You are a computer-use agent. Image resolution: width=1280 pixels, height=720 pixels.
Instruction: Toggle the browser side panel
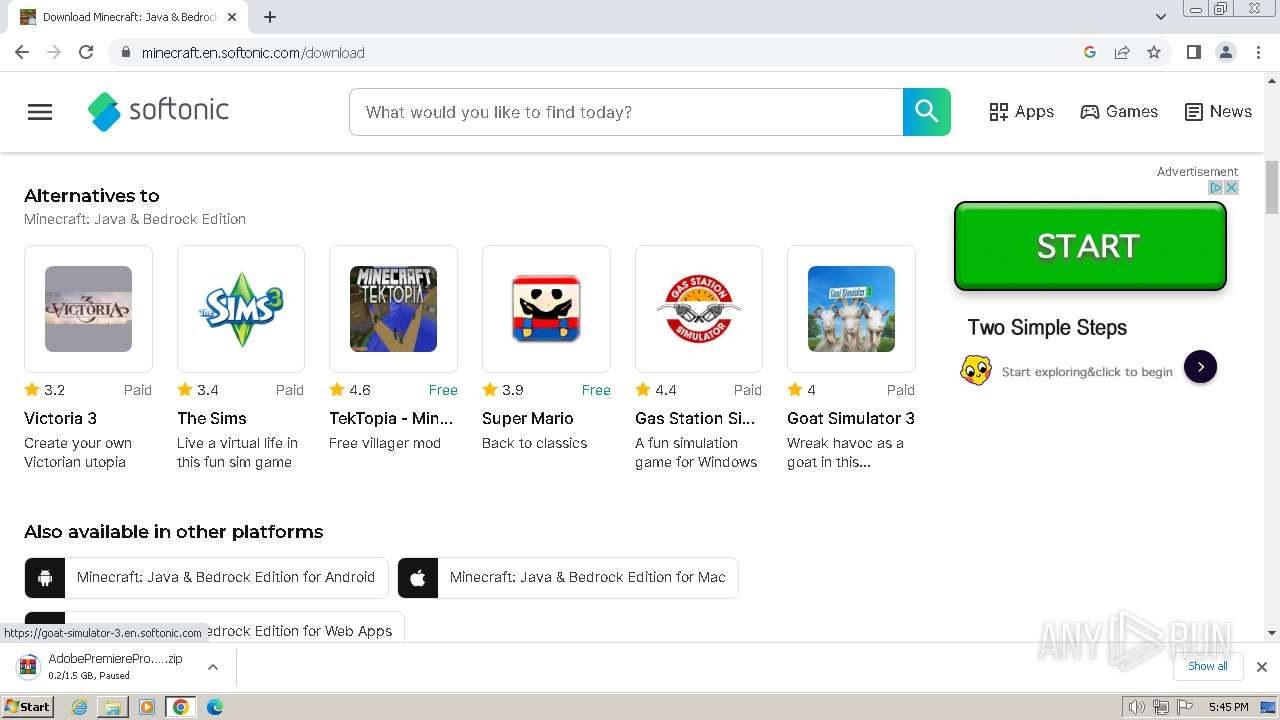pos(1193,52)
